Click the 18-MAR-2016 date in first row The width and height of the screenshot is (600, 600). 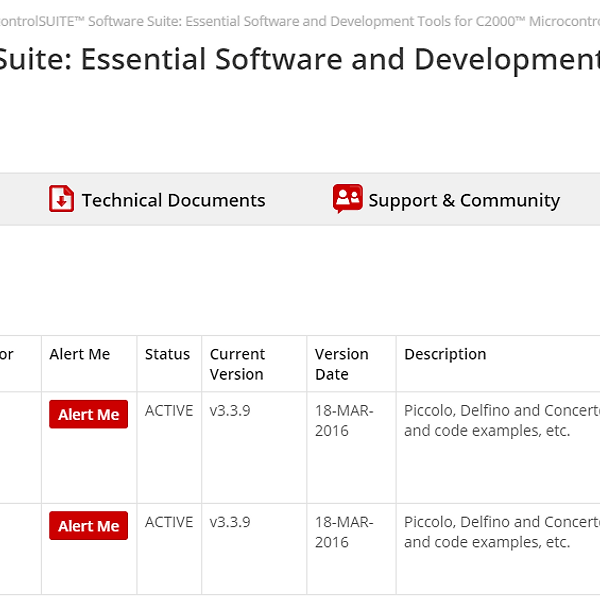point(344,420)
